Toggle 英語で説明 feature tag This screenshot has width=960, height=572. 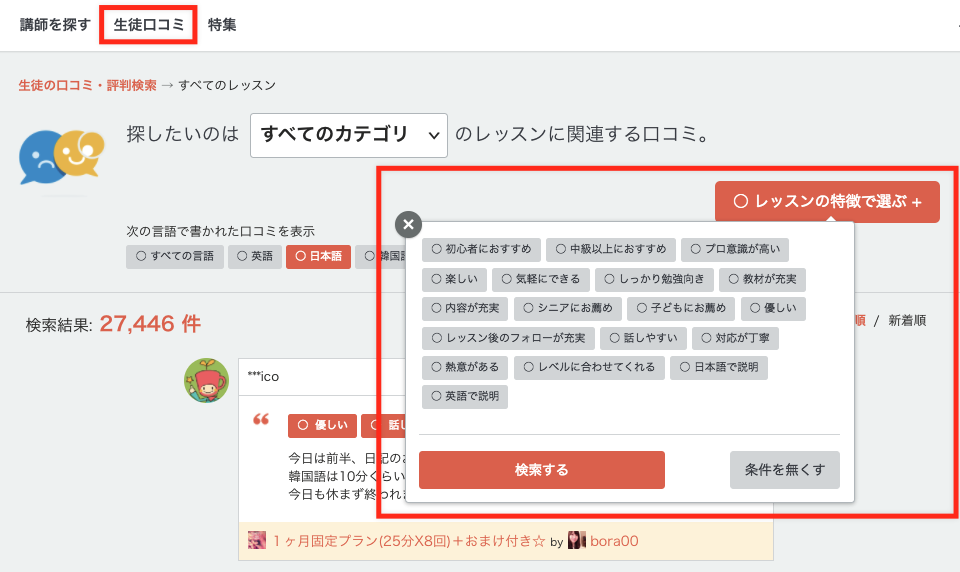click(x=465, y=397)
